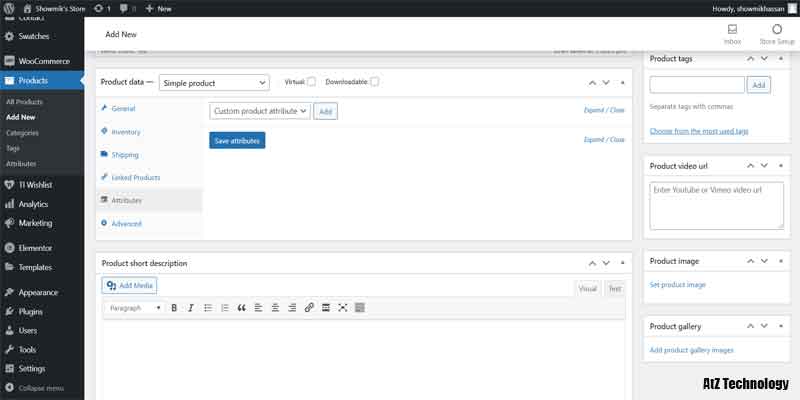Click the Italic formatting icon
800x400 pixels.
pos(190,308)
